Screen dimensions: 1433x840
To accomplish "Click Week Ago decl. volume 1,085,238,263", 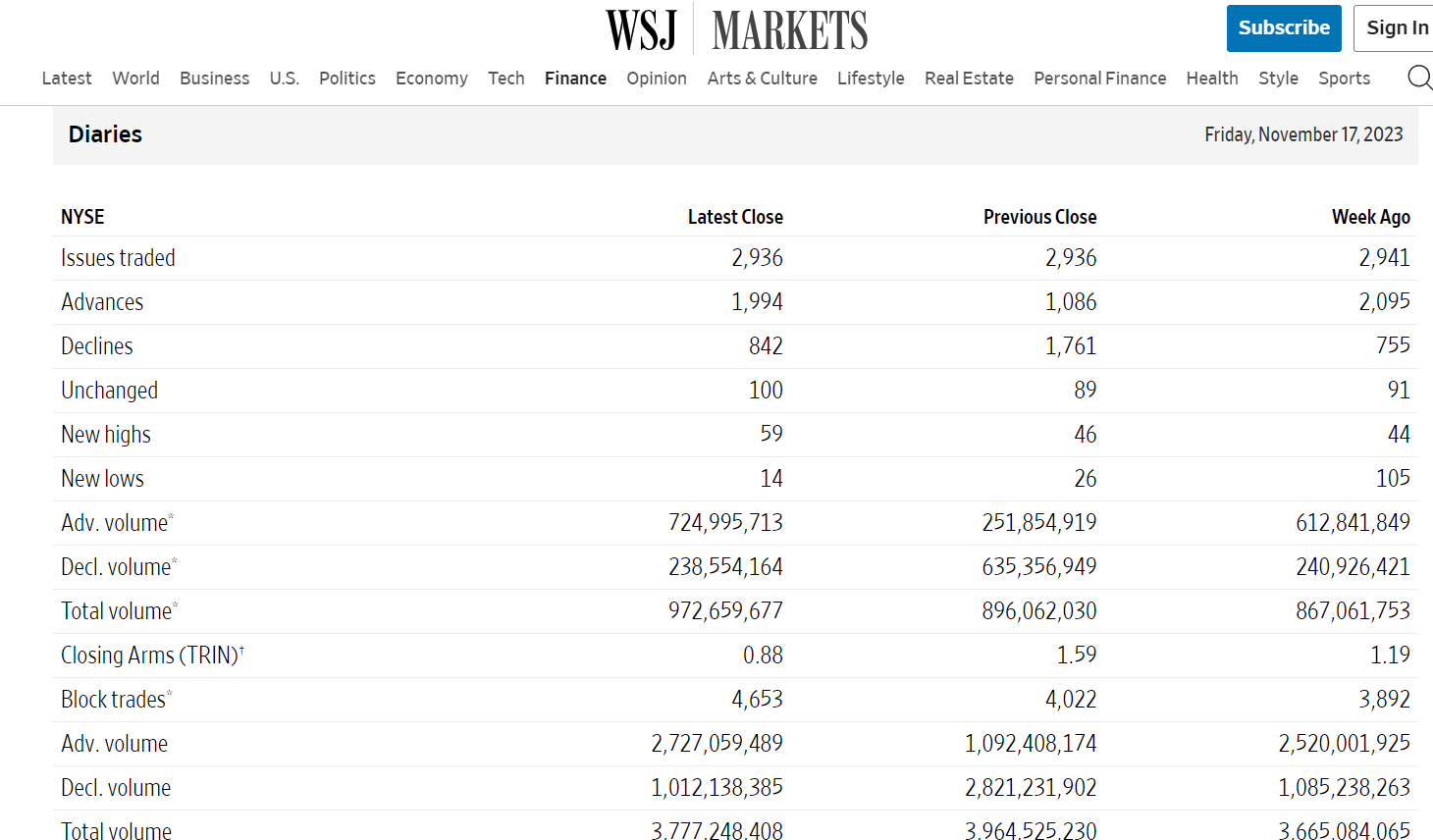I will (x=1344, y=788).
